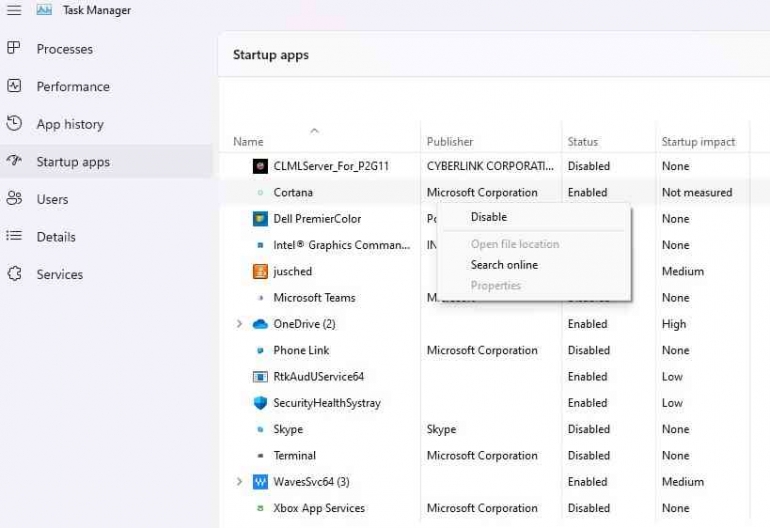Select the Xbox App Services row
The image size is (770, 528).
(x=319, y=508)
